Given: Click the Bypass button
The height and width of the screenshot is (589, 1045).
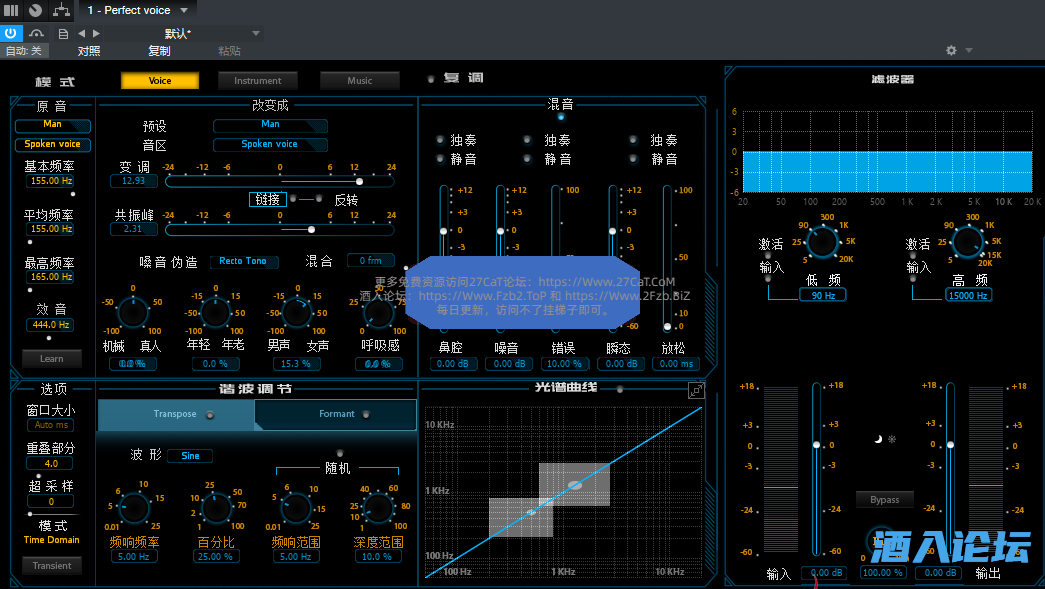Looking at the screenshot, I should pyautogui.click(x=884, y=499).
